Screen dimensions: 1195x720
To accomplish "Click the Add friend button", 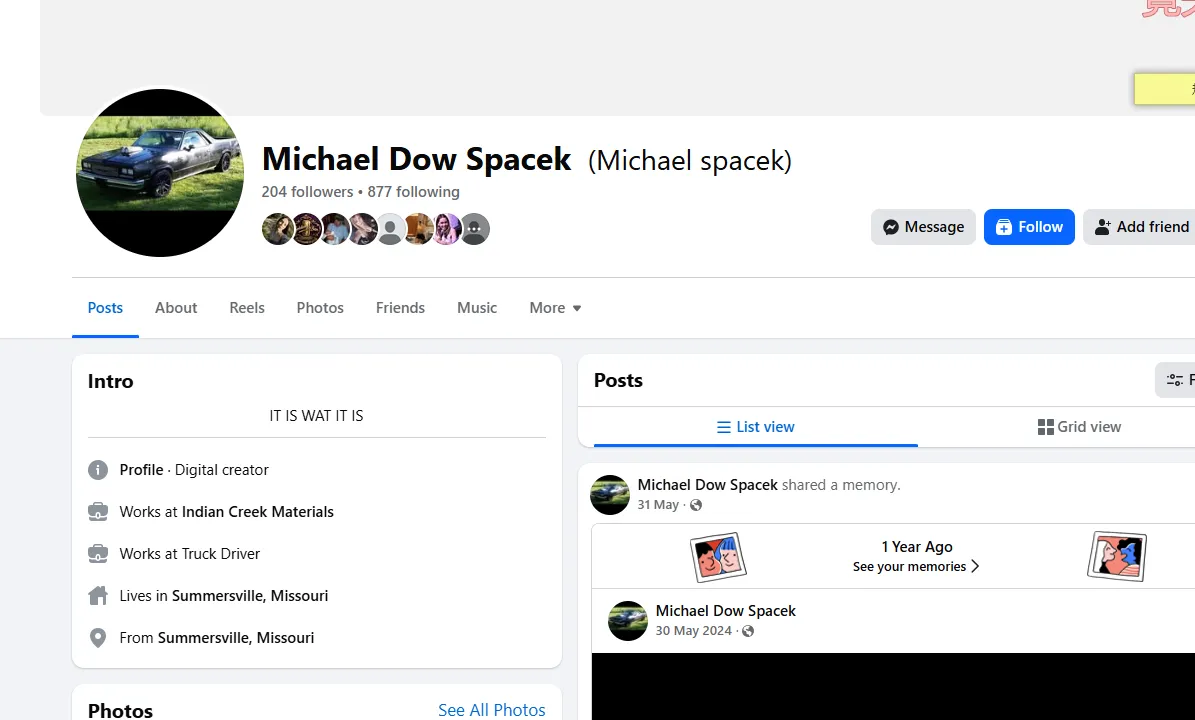I will click(1140, 227).
